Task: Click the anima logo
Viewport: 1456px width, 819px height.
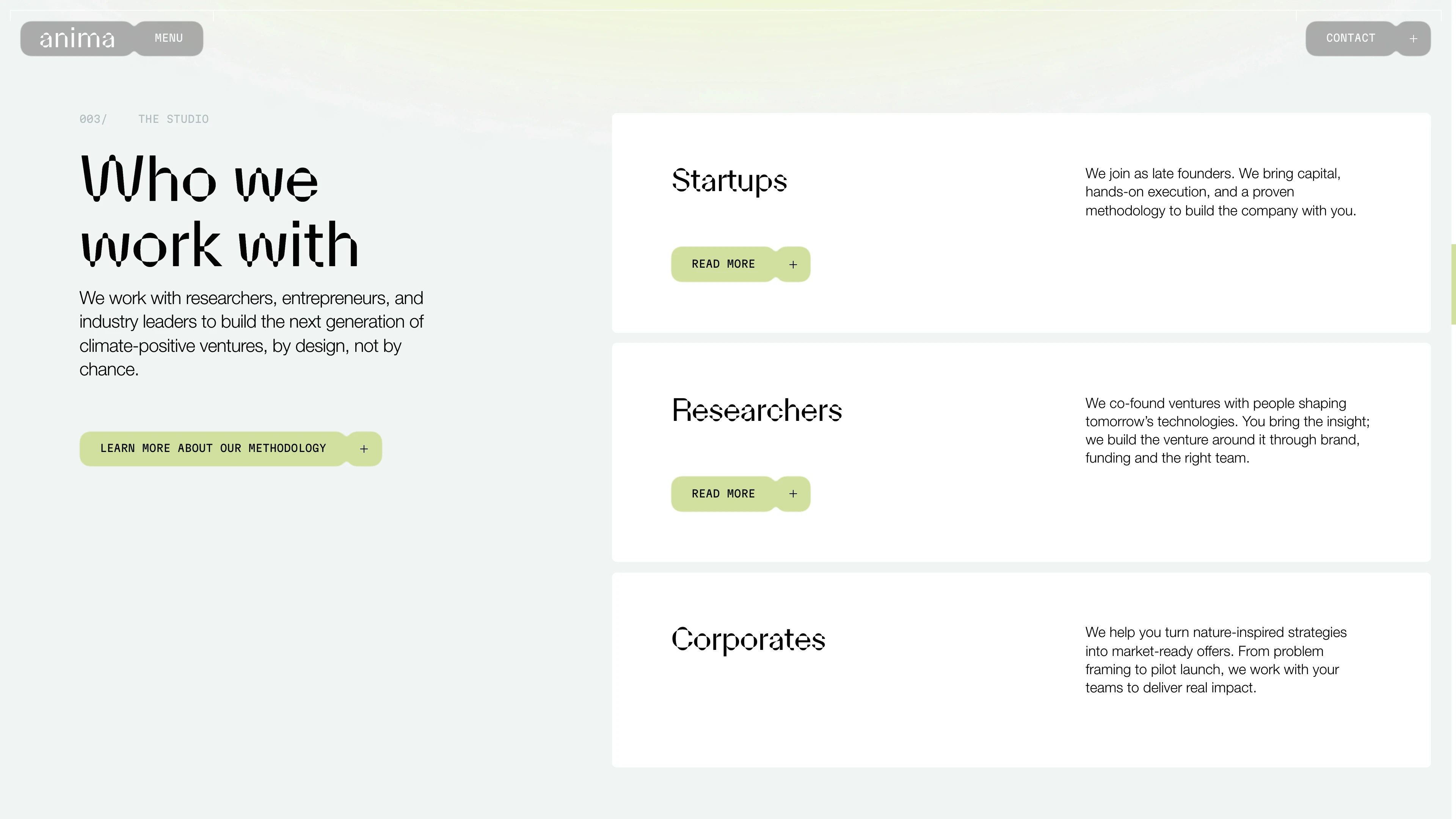Action: pos(77,38)
